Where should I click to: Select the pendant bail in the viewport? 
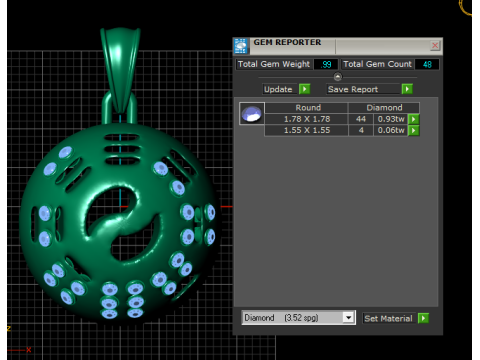pos(120,70)
